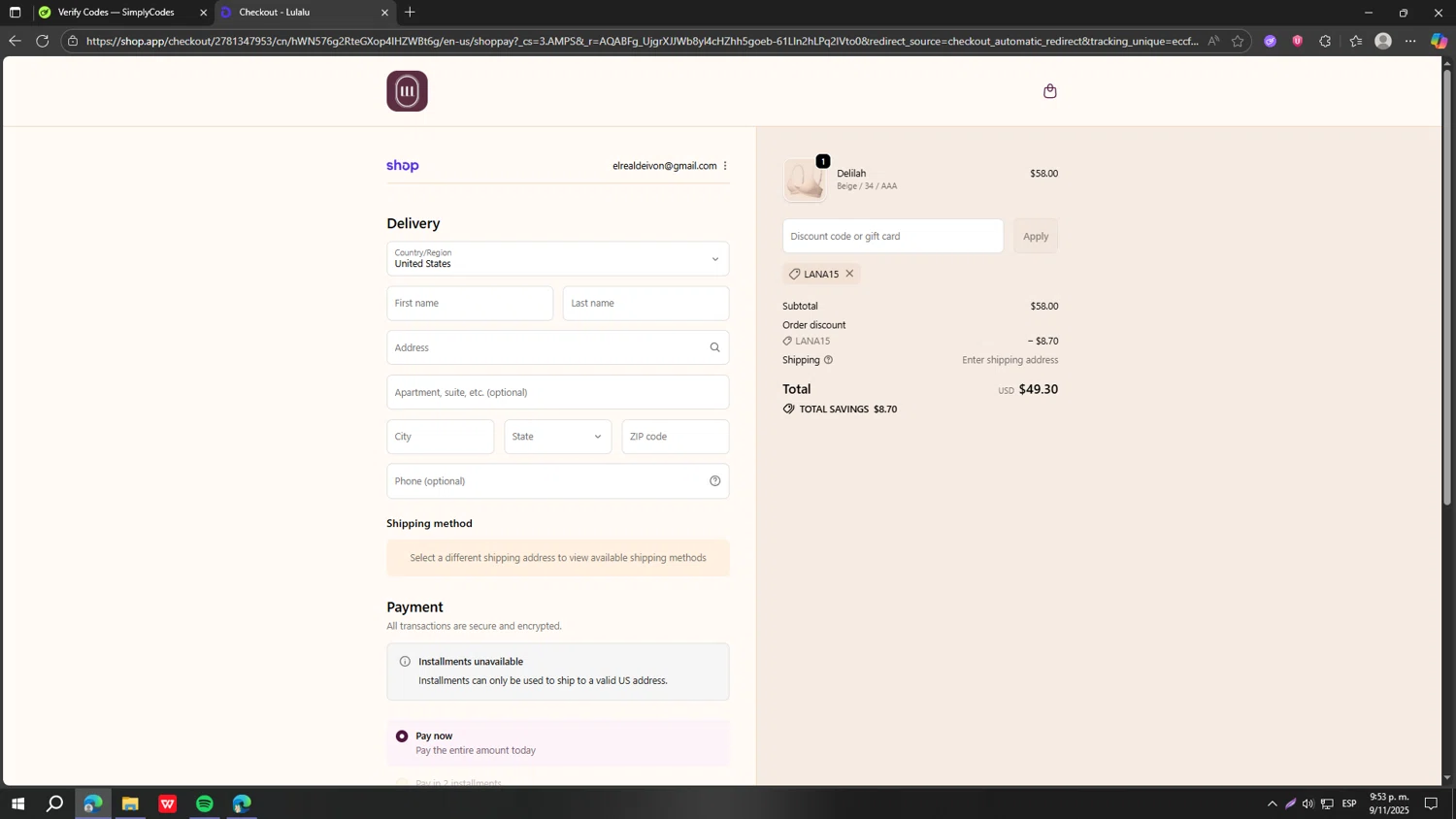1456x819 pixels.
Task: Click the address search magnifier icon
Action: pyautogui.click(x=714, y=347)
